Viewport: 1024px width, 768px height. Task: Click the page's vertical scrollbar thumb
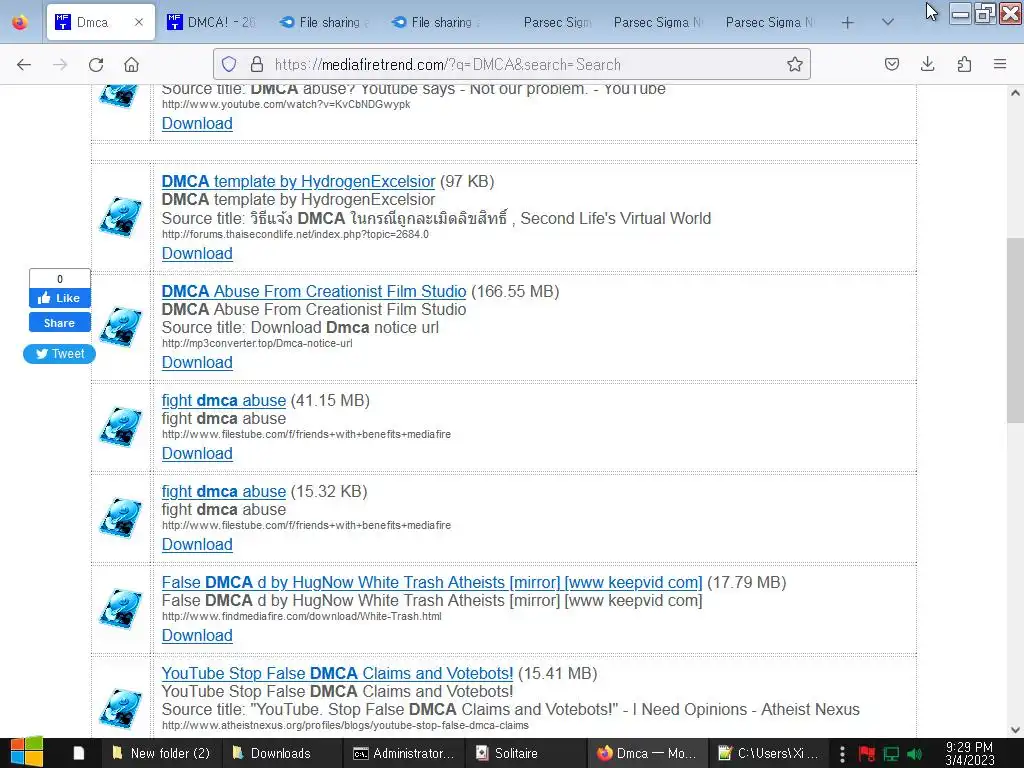pyautogui.click(x=1015, y=330)
